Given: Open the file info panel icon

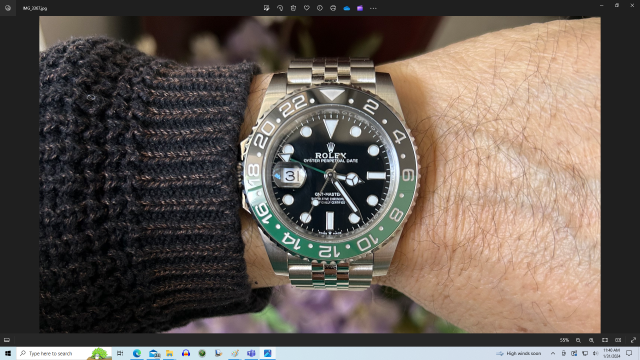Looking at the screenshot, I should click(320, 8).
